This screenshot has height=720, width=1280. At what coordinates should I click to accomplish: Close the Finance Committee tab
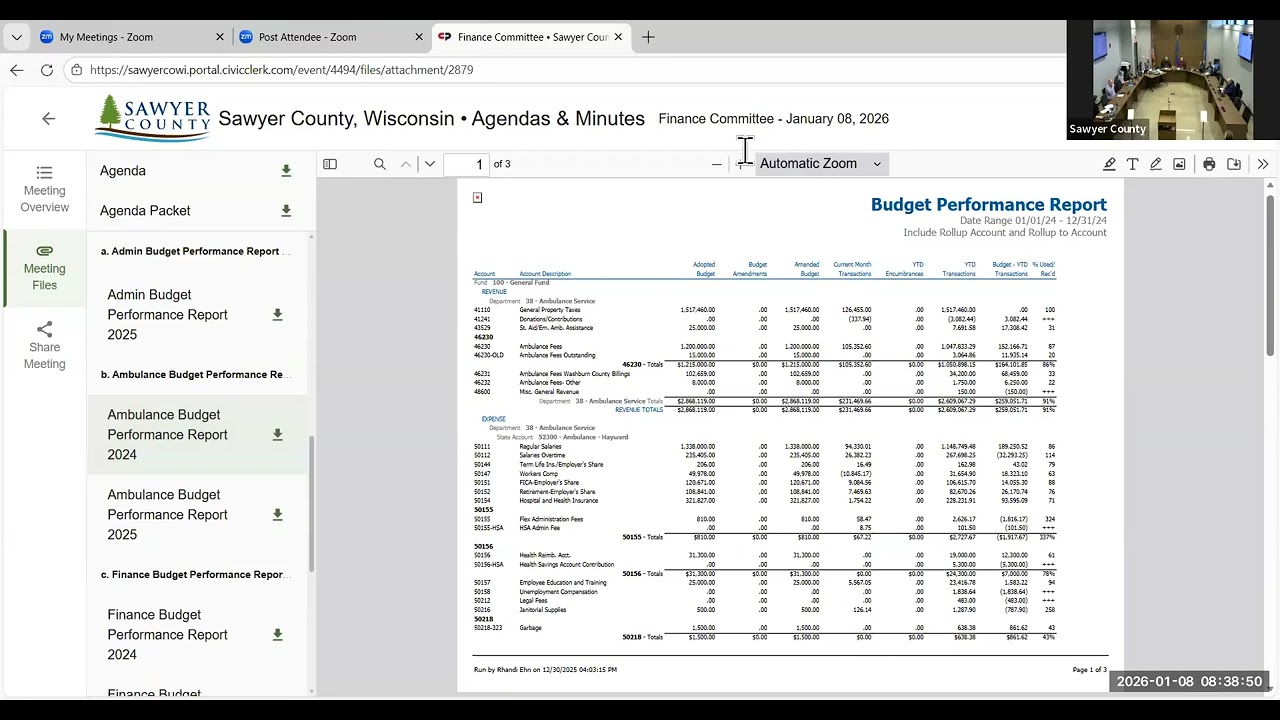click(x=618, y=37)
